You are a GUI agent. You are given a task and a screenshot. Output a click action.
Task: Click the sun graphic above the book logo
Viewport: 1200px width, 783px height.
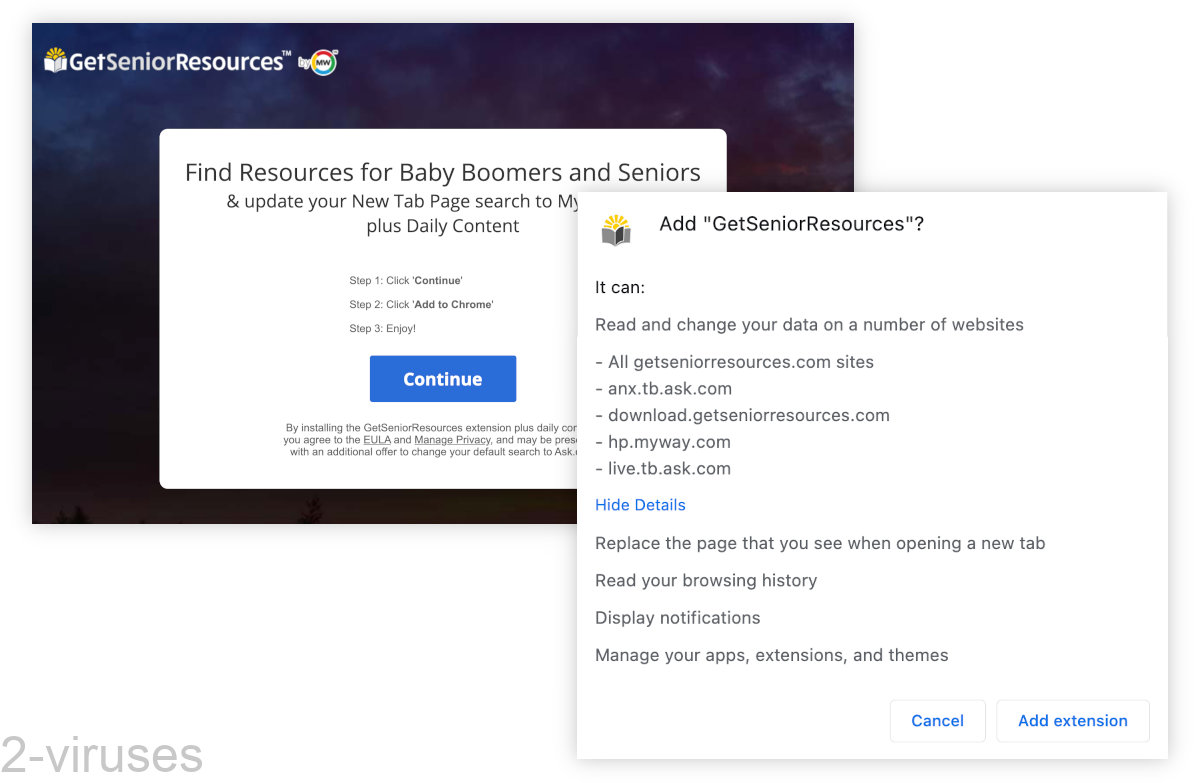(x=54, y=52)
